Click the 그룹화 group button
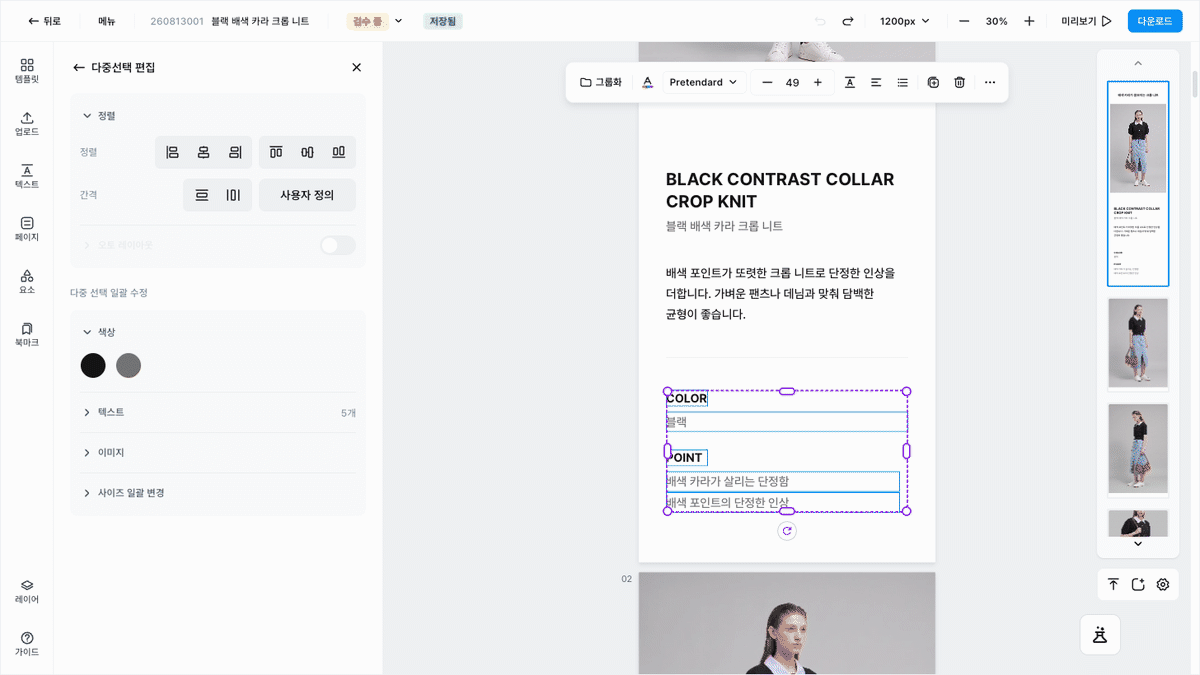The height and width of the screenshot is (675, 1200). point(601,82)
